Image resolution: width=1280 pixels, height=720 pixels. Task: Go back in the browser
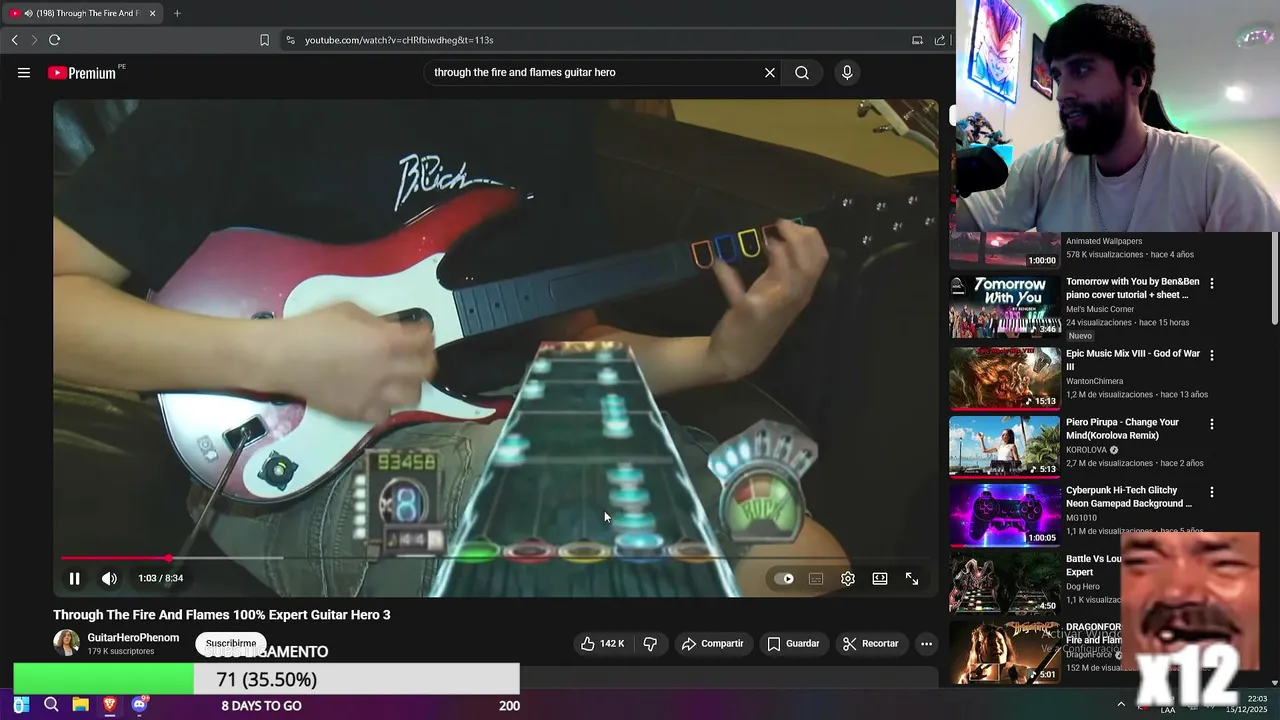[x=15, y=40]
